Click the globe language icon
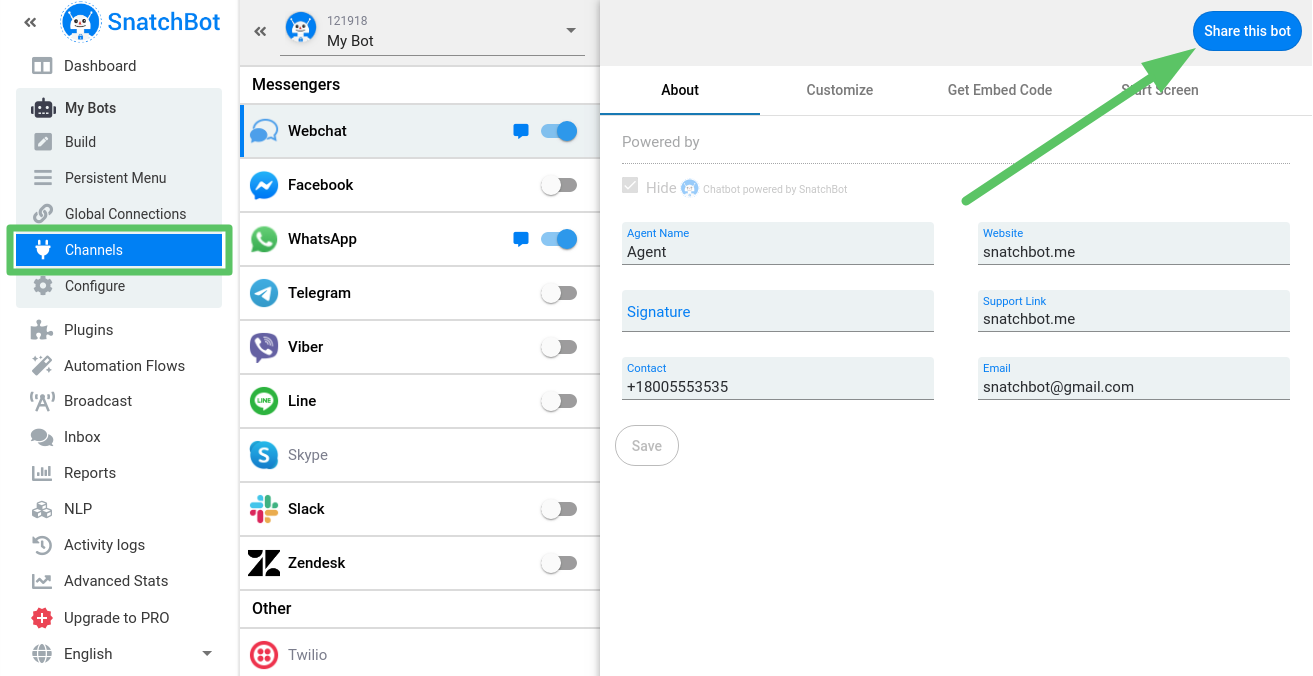 click(x=42, y=654)
